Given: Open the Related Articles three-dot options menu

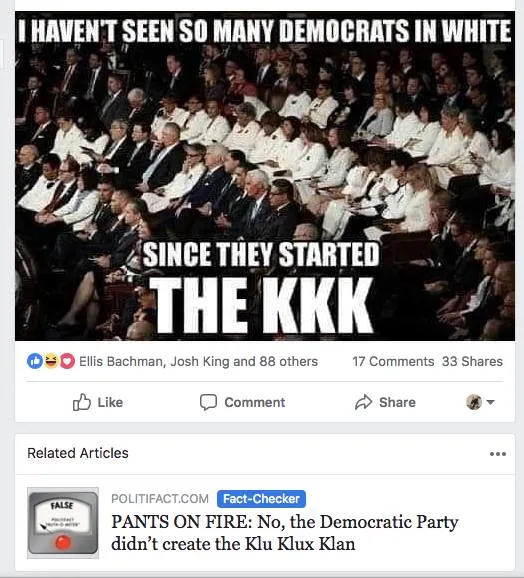Looking at the screenshot, I should 497,454.
